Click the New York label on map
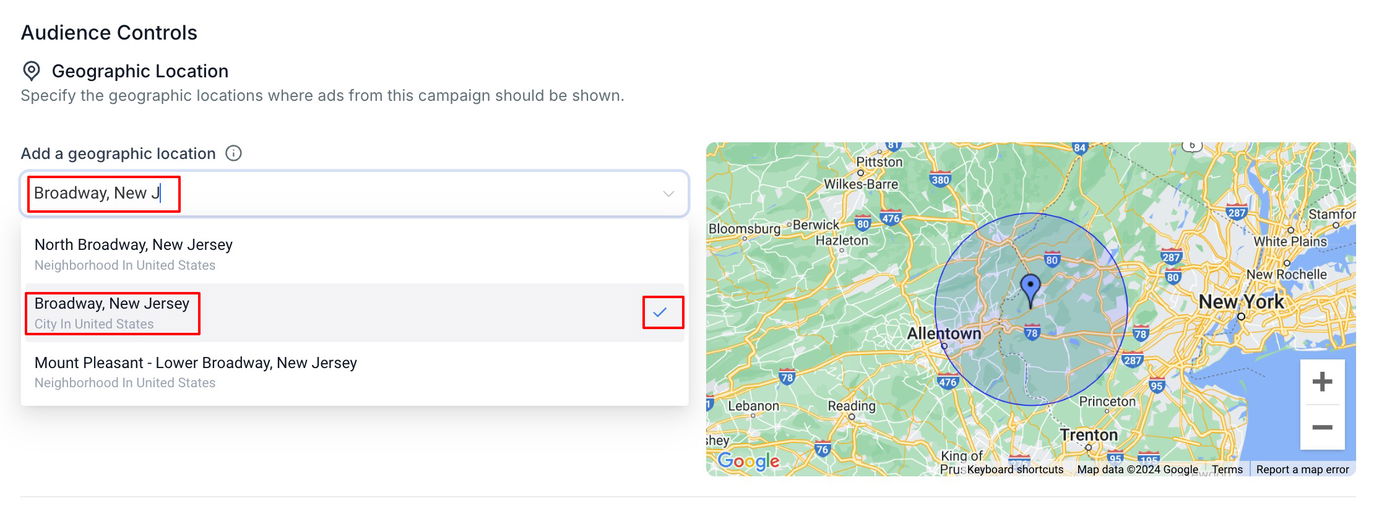Image resolution: width=1400 pixels, height=532 pixels. point(1240,302)
